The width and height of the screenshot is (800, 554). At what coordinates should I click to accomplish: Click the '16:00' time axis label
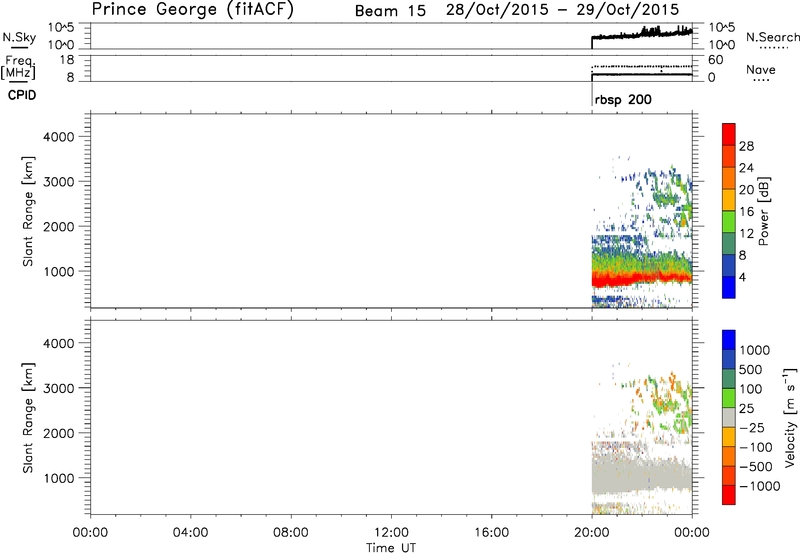491,533
